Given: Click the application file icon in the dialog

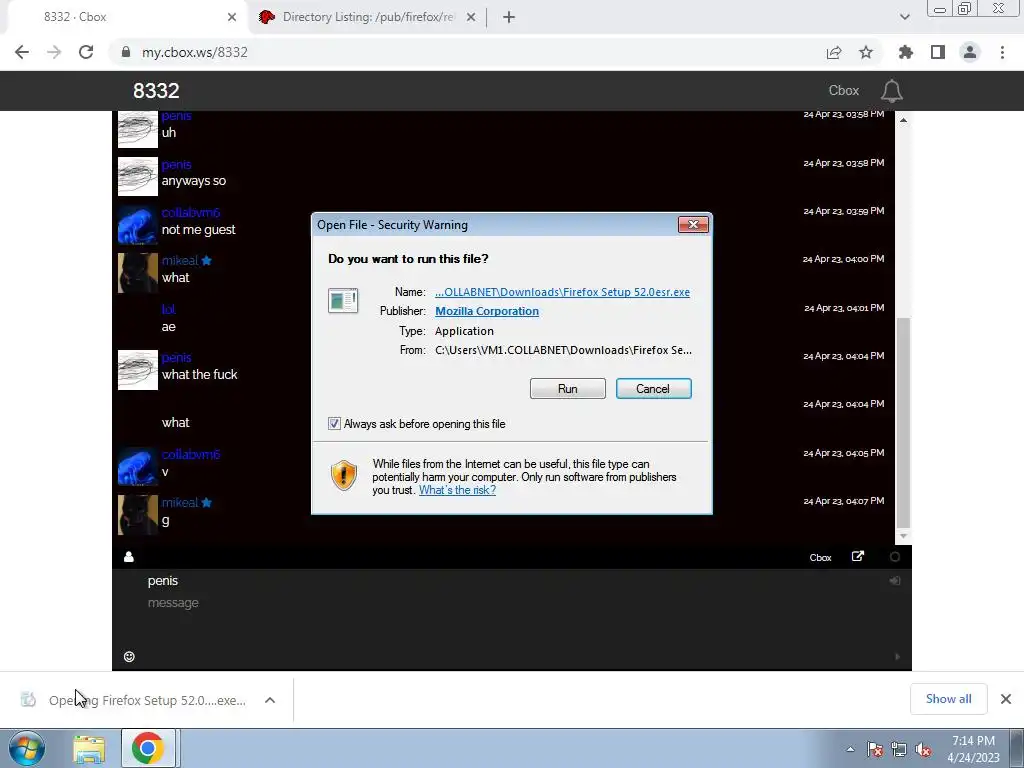Looking at the screenshot, I should click(x=343, y=301).
